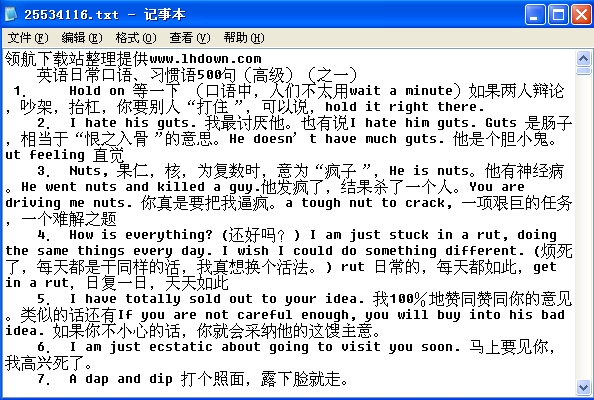Click the phrase 'Hold on' in line 1
The width and height of the screenshot is (594, 400).
pos(97,91)
